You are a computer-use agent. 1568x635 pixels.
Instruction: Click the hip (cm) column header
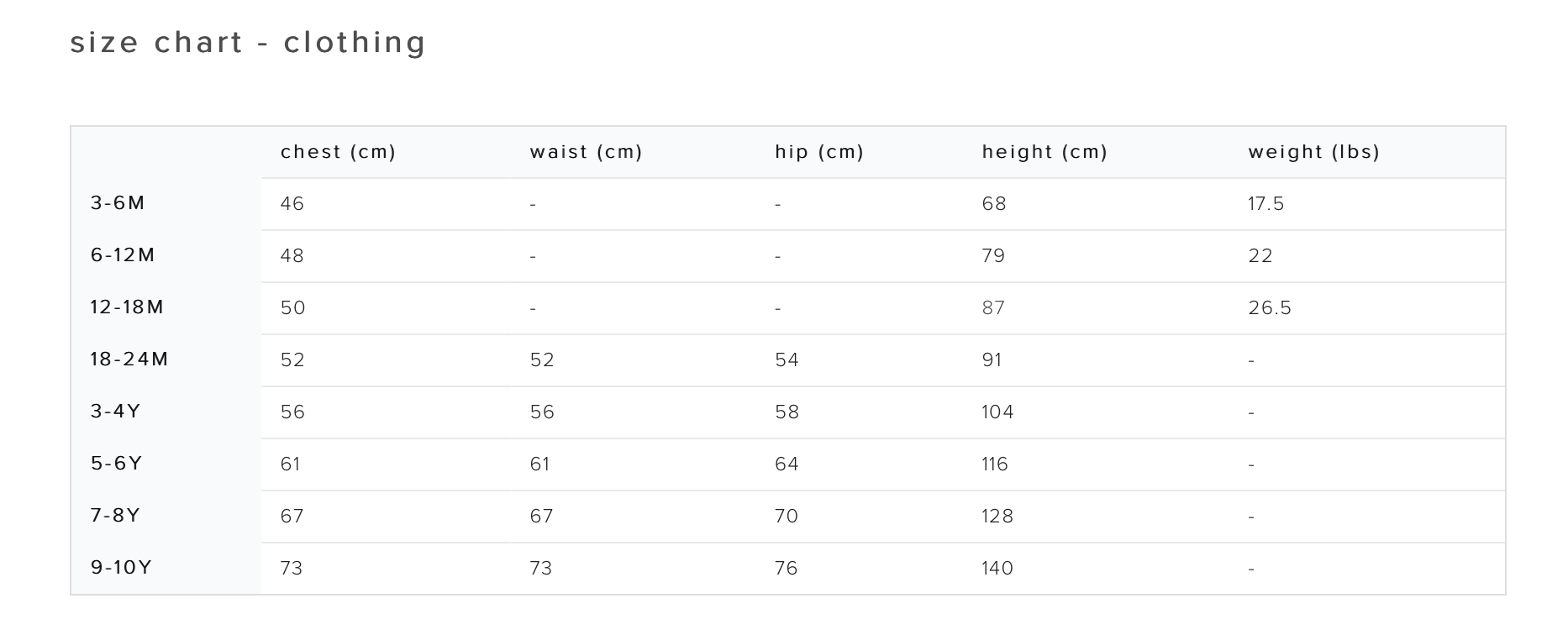(819, 152)
